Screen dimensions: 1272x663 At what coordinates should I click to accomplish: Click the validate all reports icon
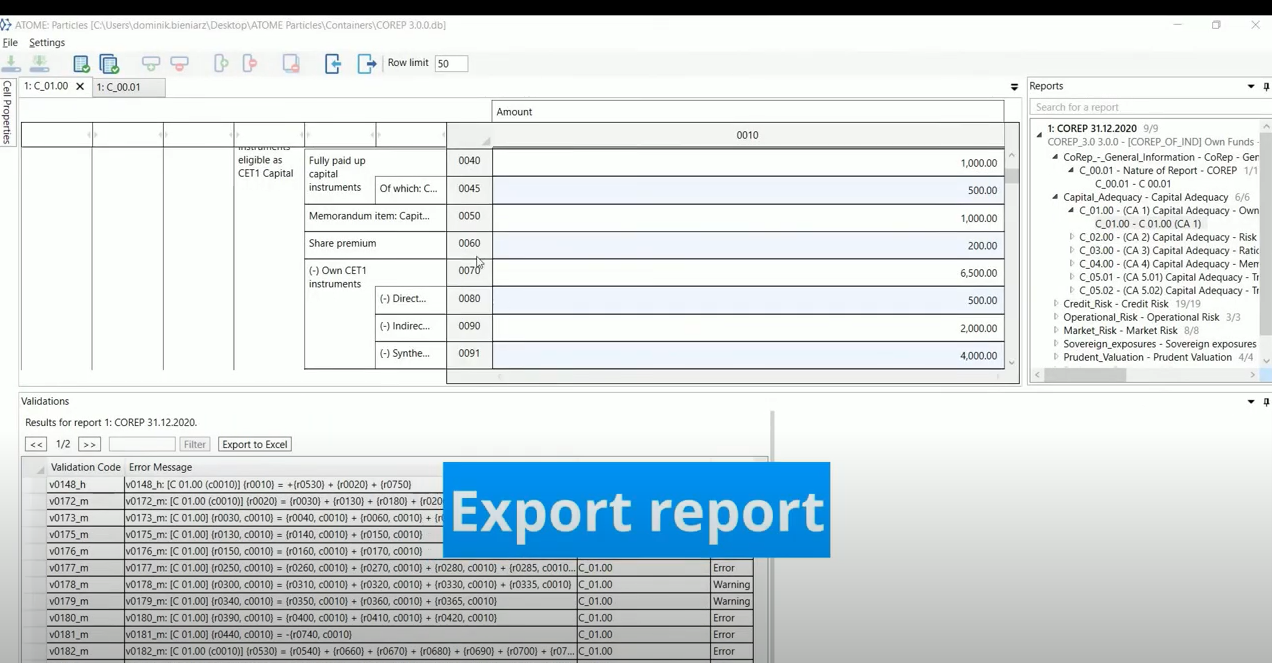coord(109,64)
